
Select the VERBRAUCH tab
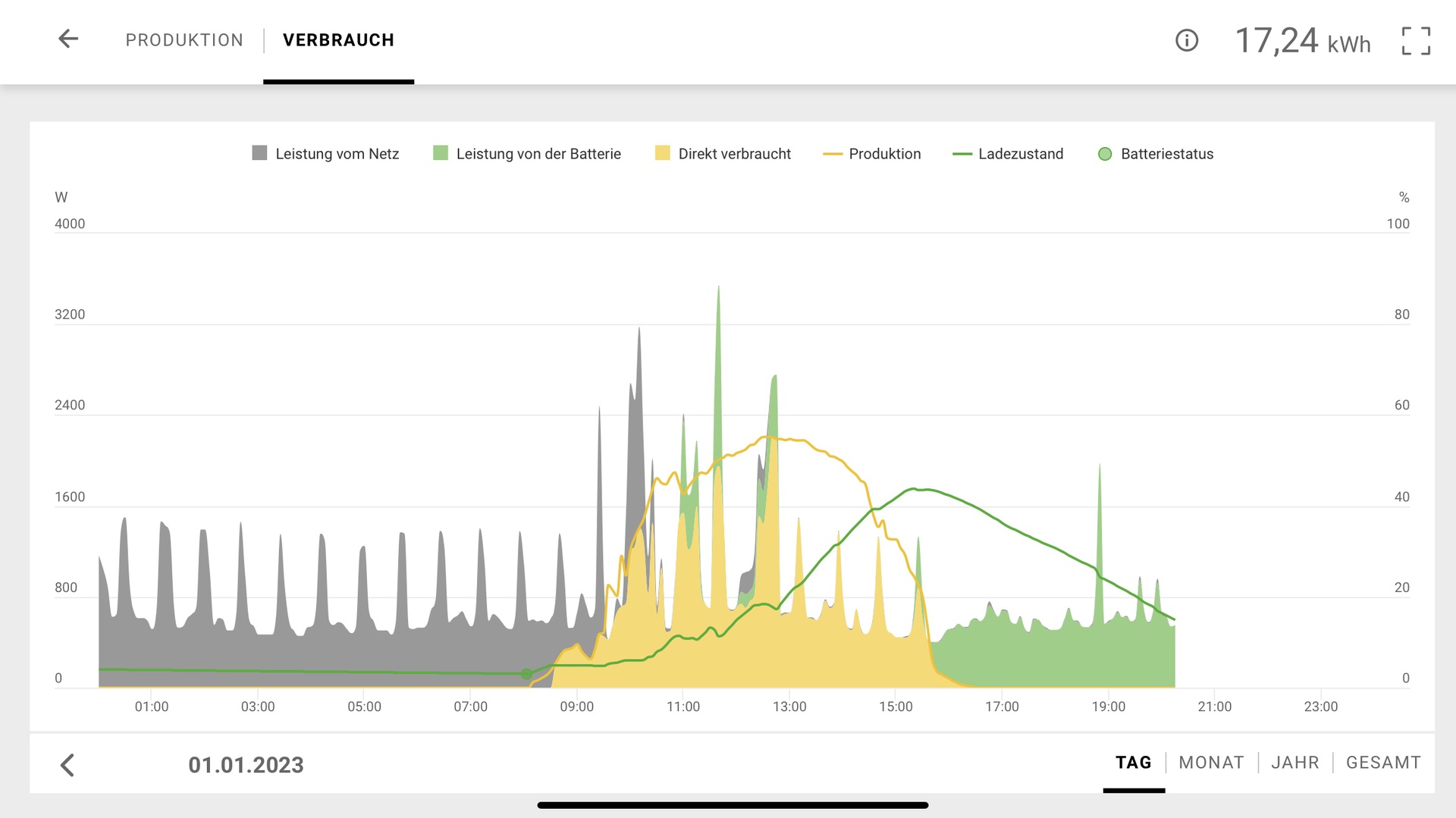pos(338,40)
